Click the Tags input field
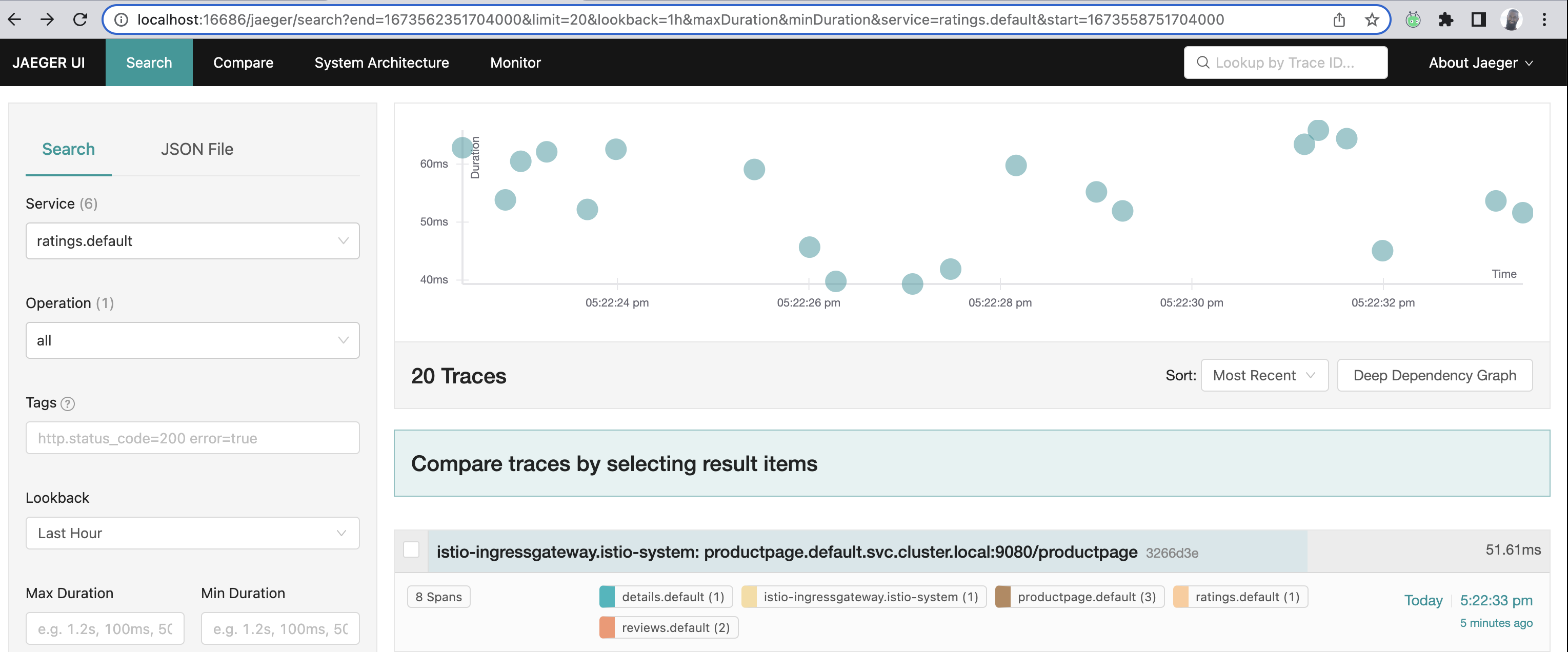The height and width of the screenshot is (652, 1568). 193,438
